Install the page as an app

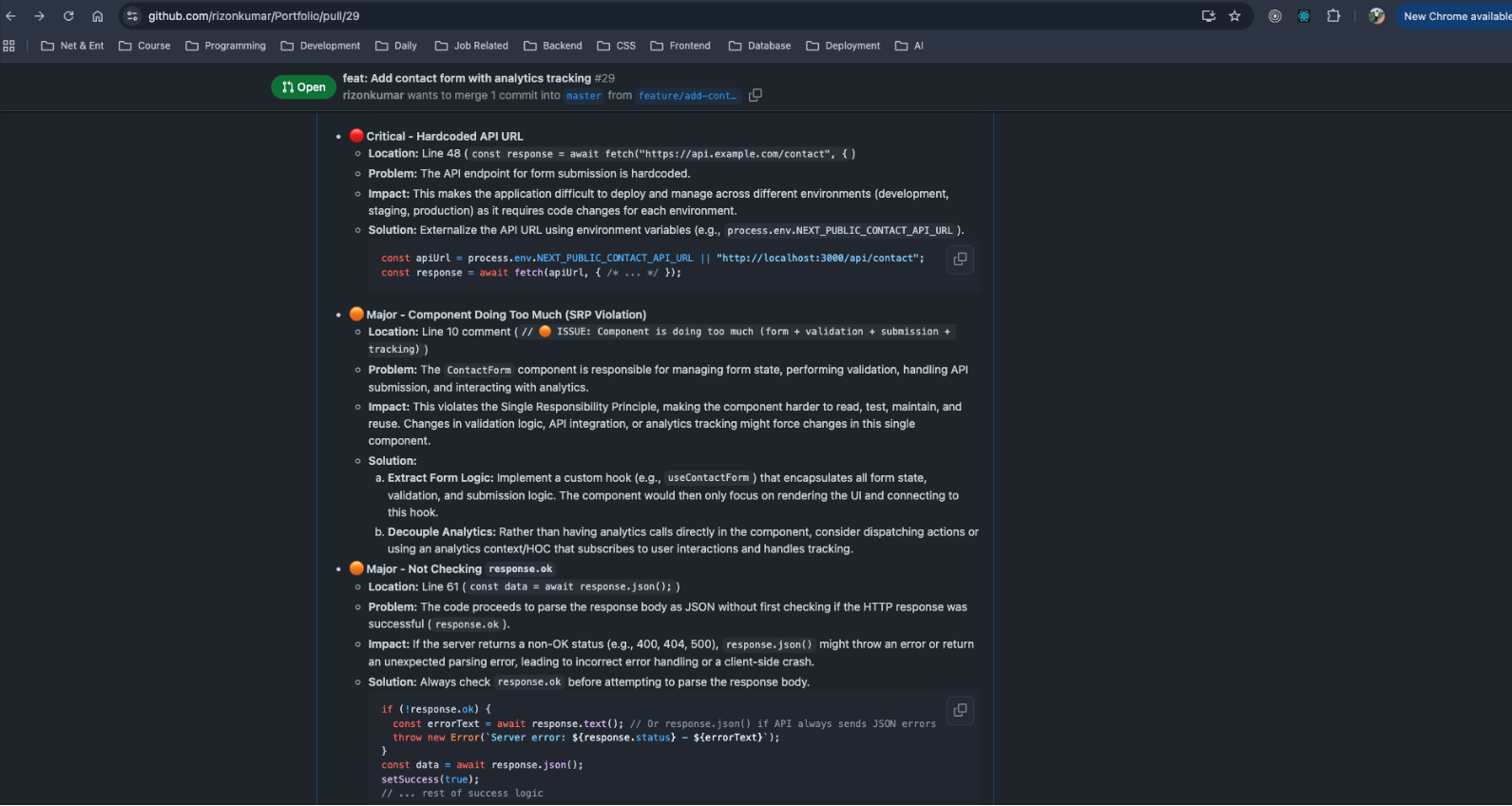point(1209,16)
